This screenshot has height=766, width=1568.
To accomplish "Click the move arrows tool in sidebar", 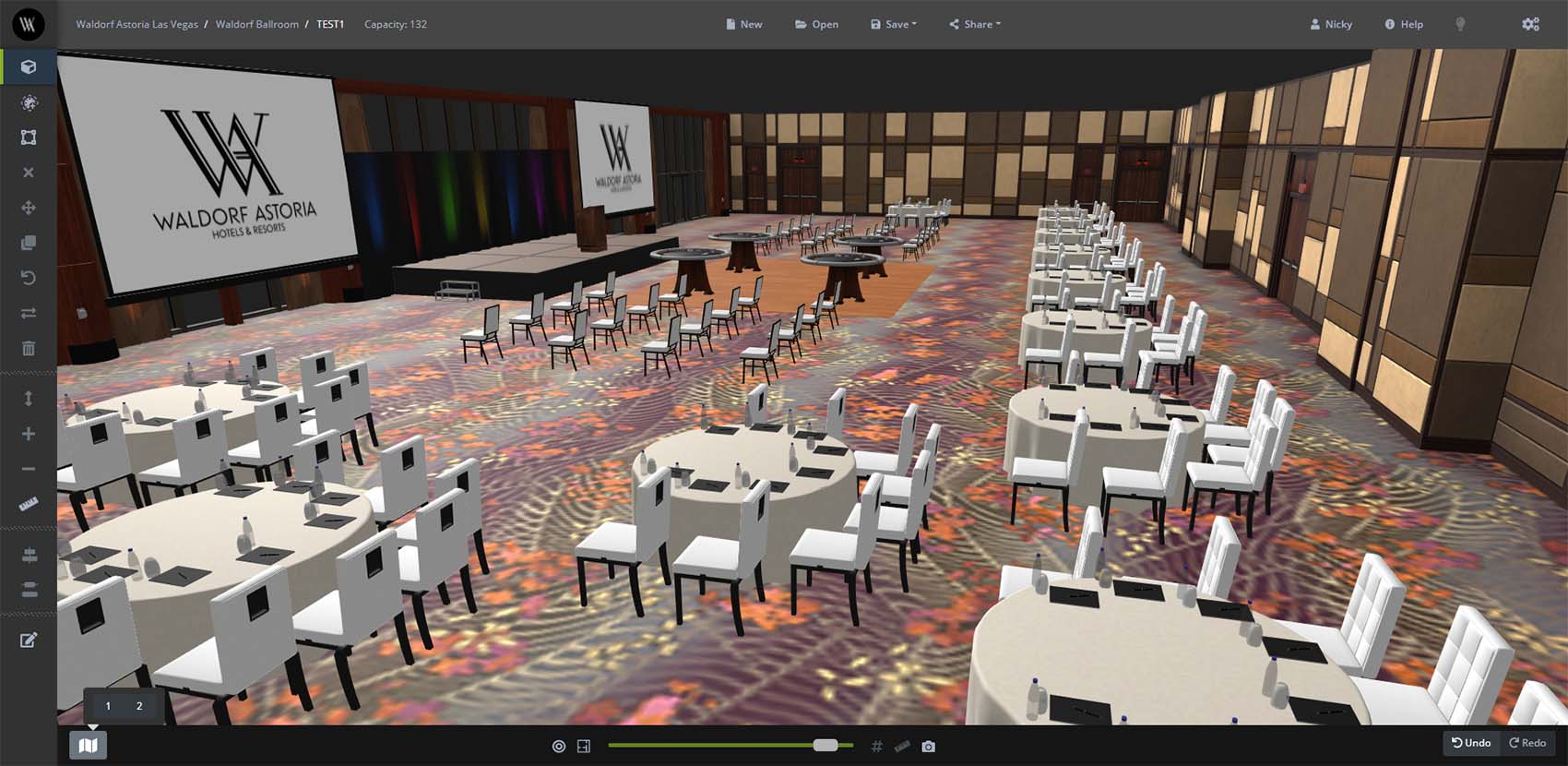I will (x=29, y=208).
